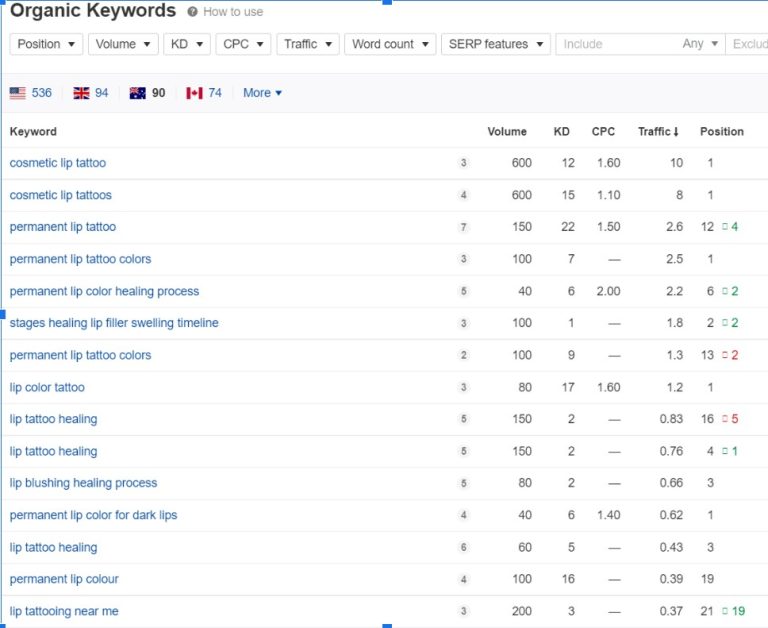Open keyword permanent lip color for dark lips
Viewport: 768px width, 628px height.
94,515
